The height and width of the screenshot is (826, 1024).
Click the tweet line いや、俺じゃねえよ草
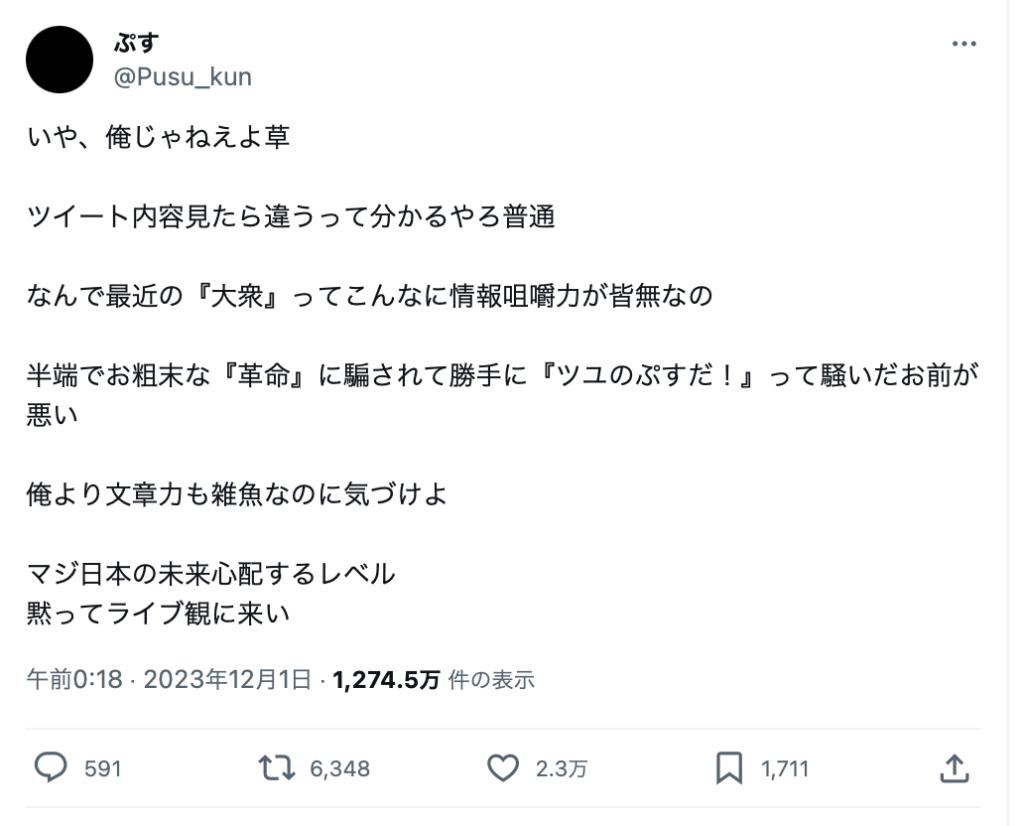tap(158, 137)
